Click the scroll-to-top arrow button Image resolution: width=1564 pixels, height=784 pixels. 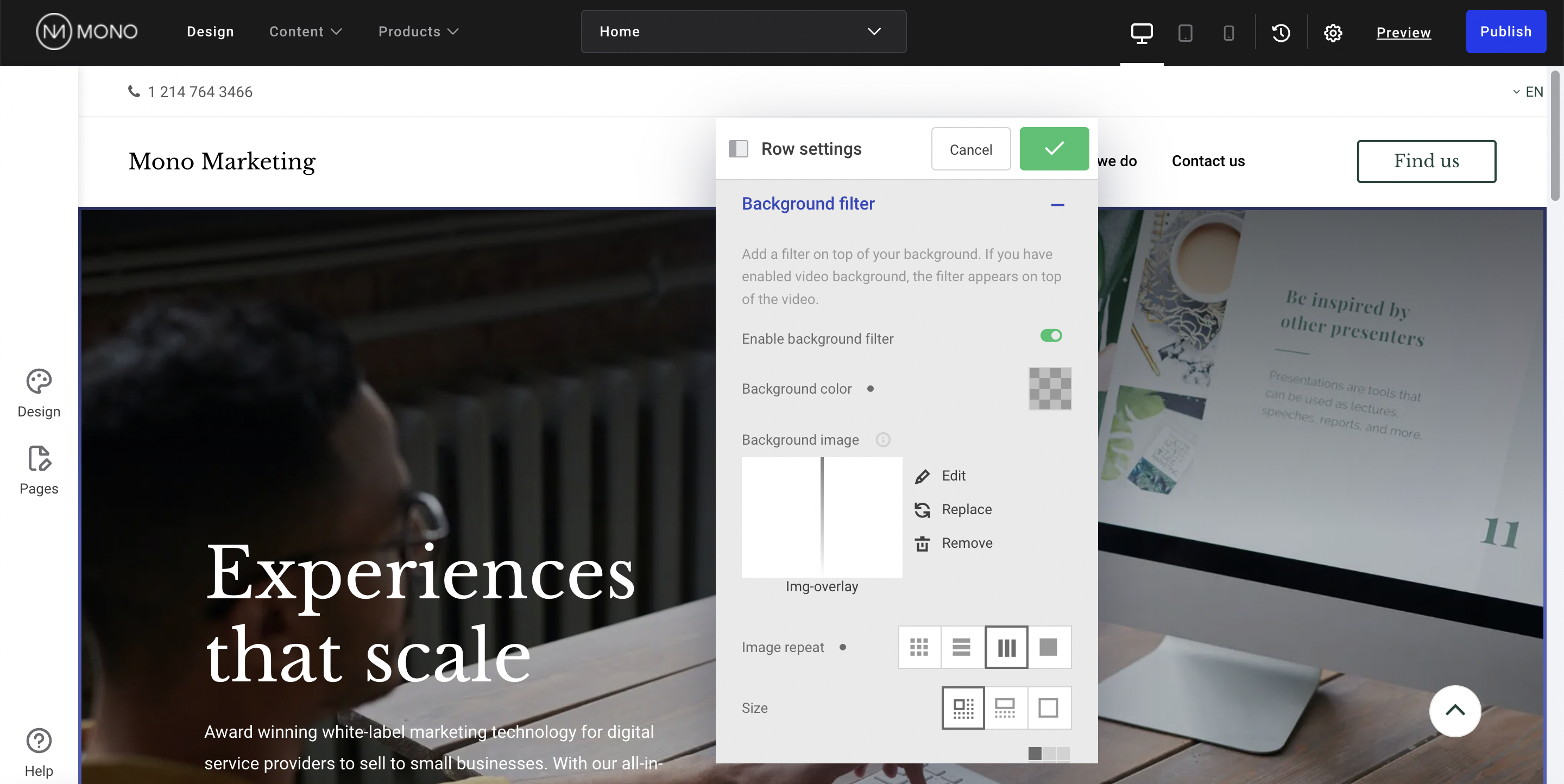(x=1455, y=711)
